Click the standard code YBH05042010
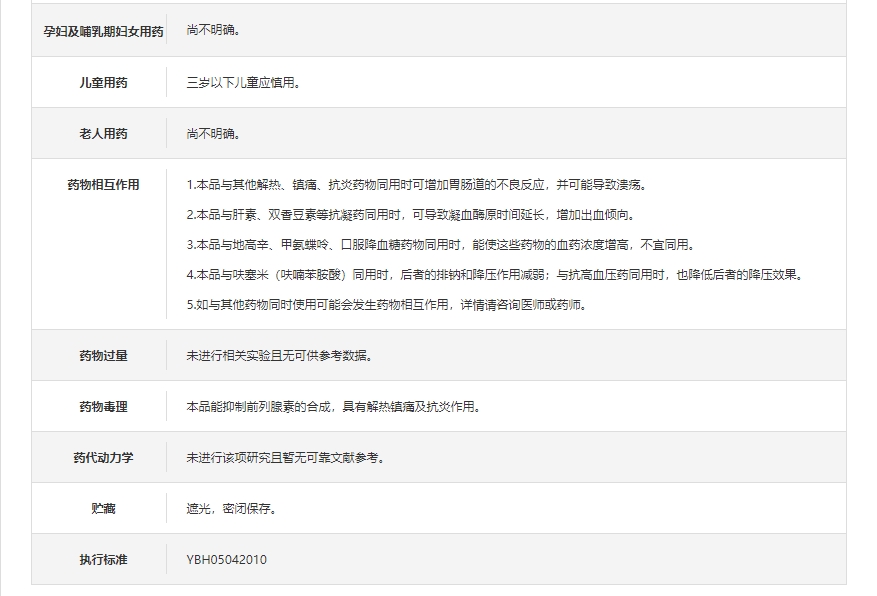 tap(226, 559)
